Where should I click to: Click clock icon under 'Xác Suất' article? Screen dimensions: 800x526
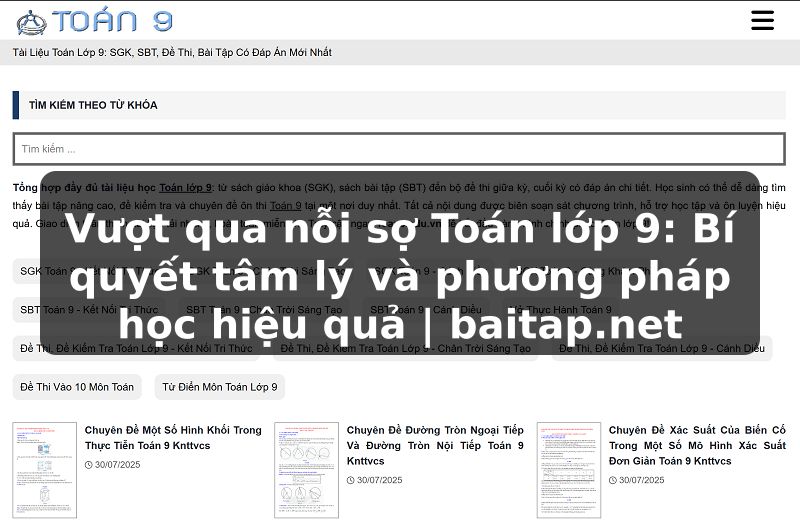click(613, 480)
